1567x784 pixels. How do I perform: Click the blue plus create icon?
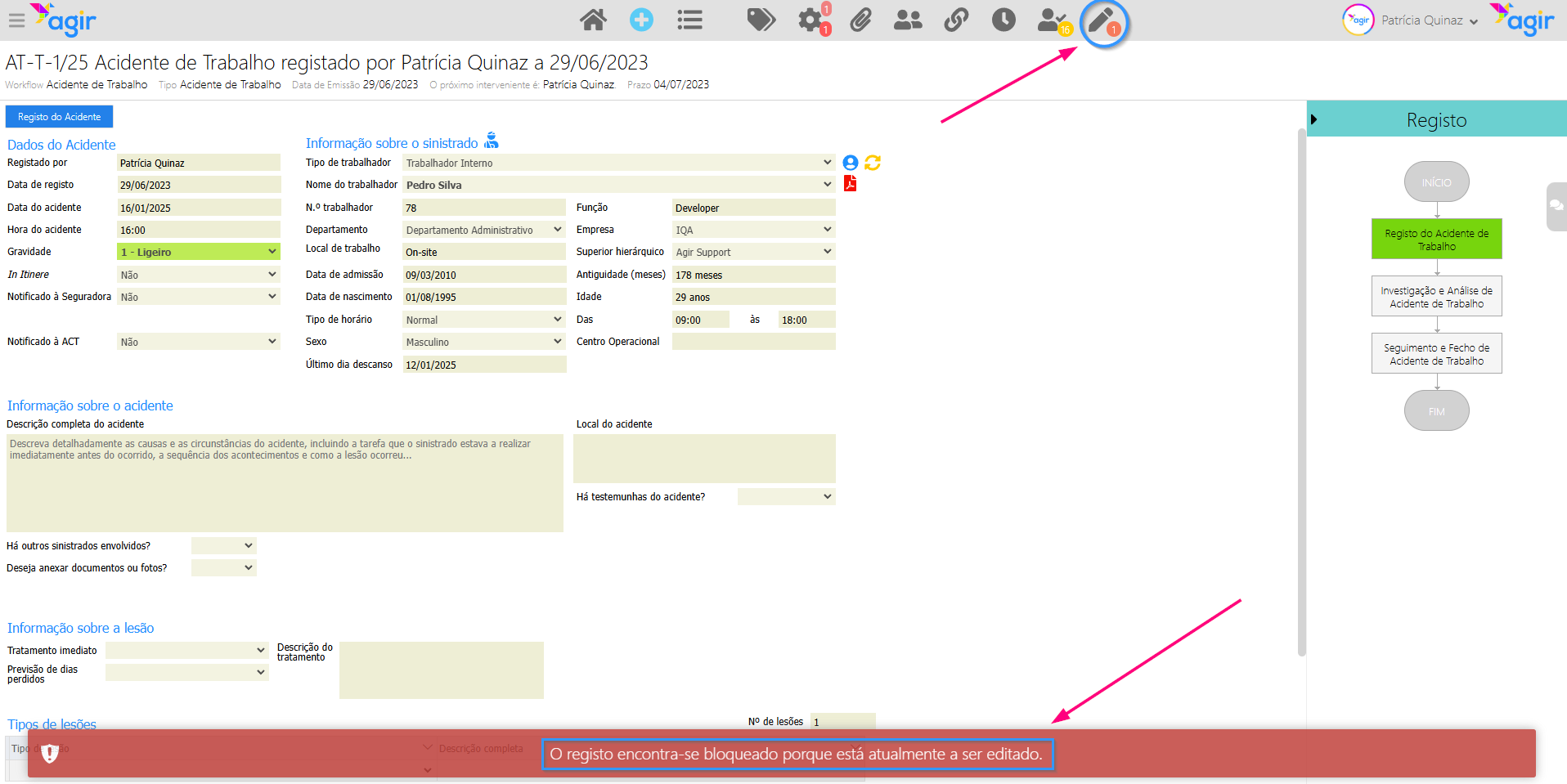pyautogui.click(x=641, y=20)
